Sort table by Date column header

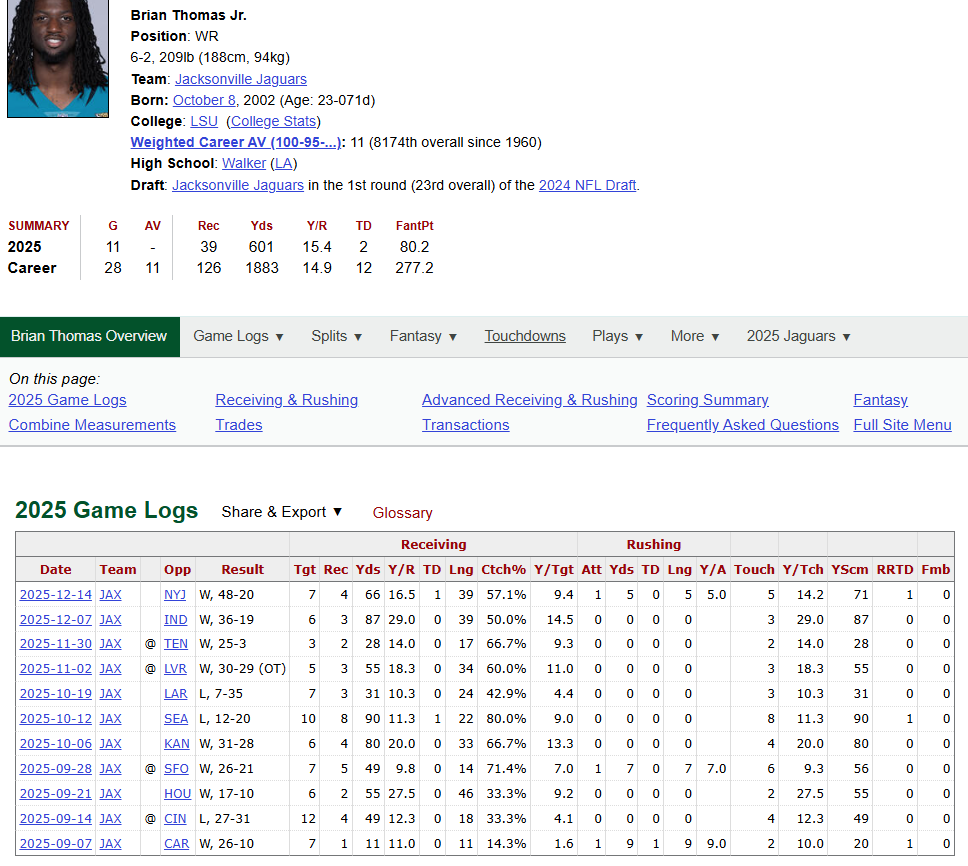click(56, 569)
